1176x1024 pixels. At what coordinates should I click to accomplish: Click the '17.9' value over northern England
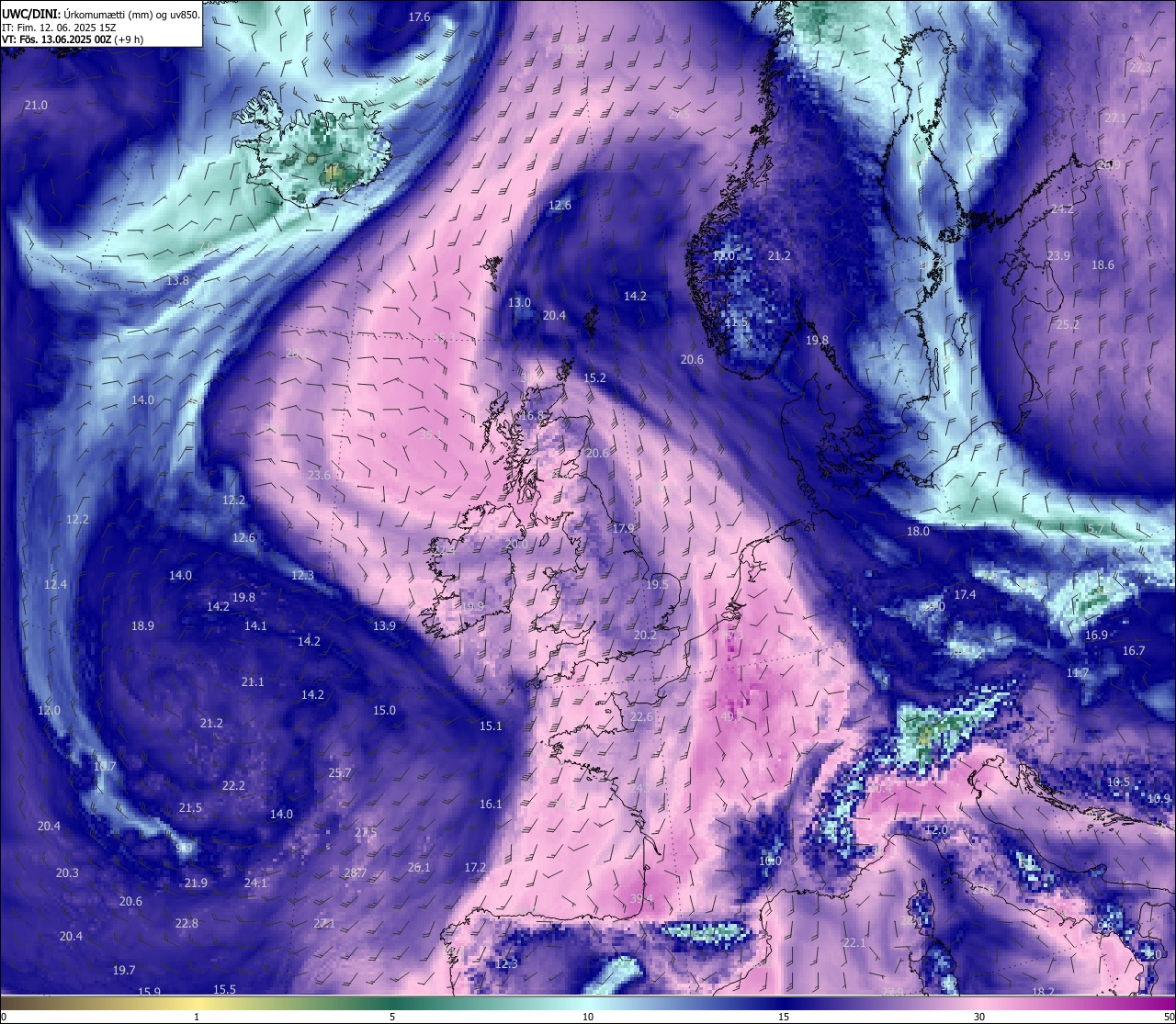click(x=624, y=528)
